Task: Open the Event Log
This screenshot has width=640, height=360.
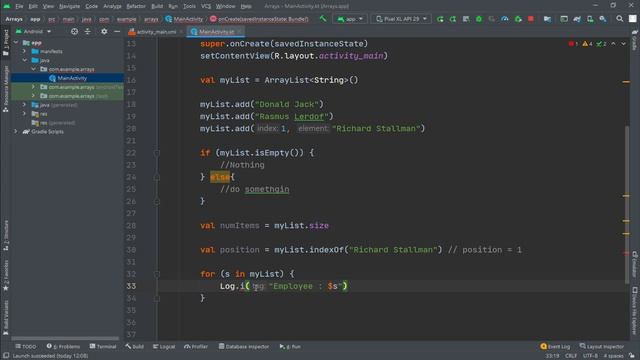Action: [x=555, y=347]
